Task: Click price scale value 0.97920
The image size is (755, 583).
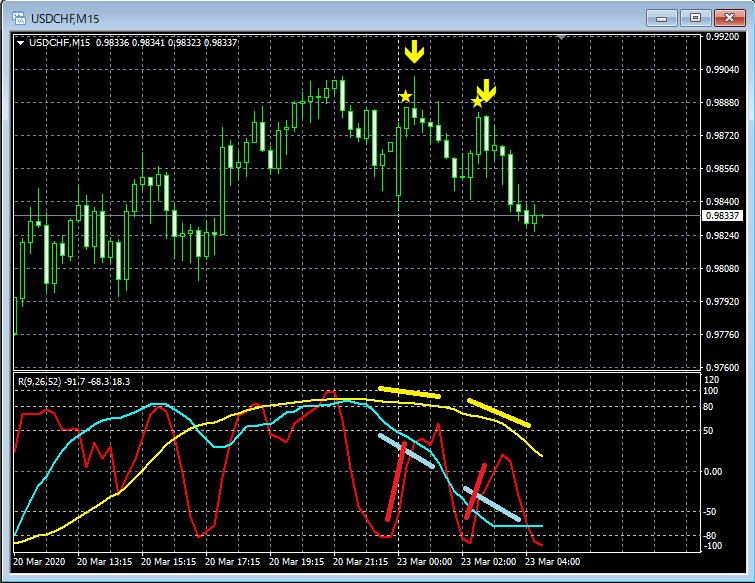Action: [722, 301]
